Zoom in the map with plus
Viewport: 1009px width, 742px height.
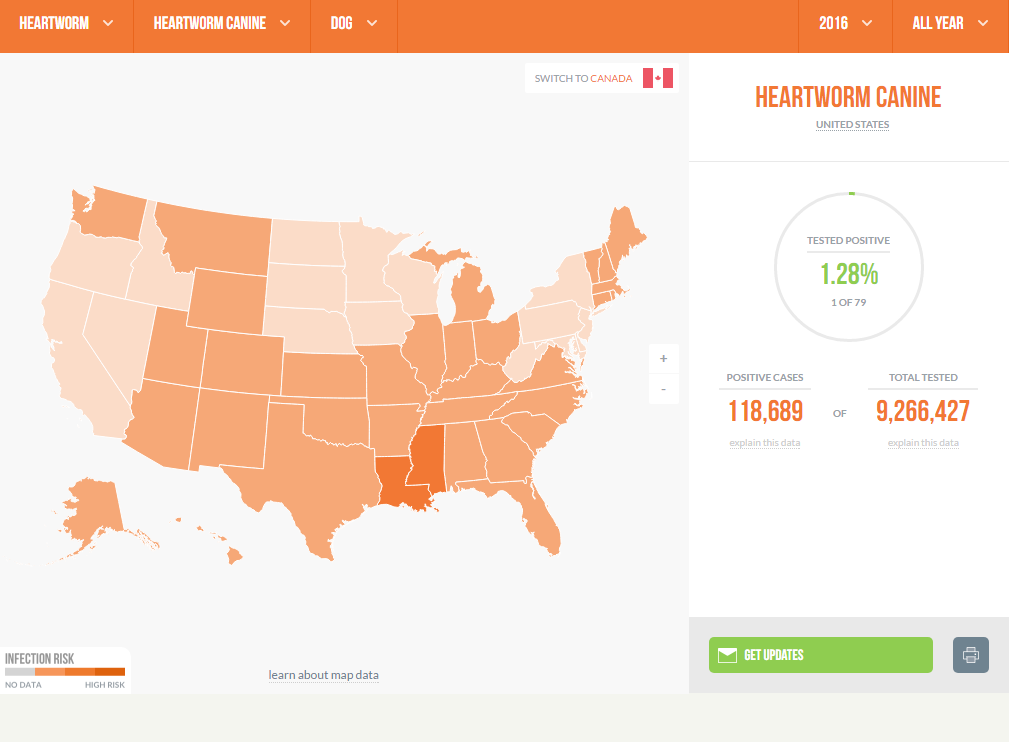[663, 358]
